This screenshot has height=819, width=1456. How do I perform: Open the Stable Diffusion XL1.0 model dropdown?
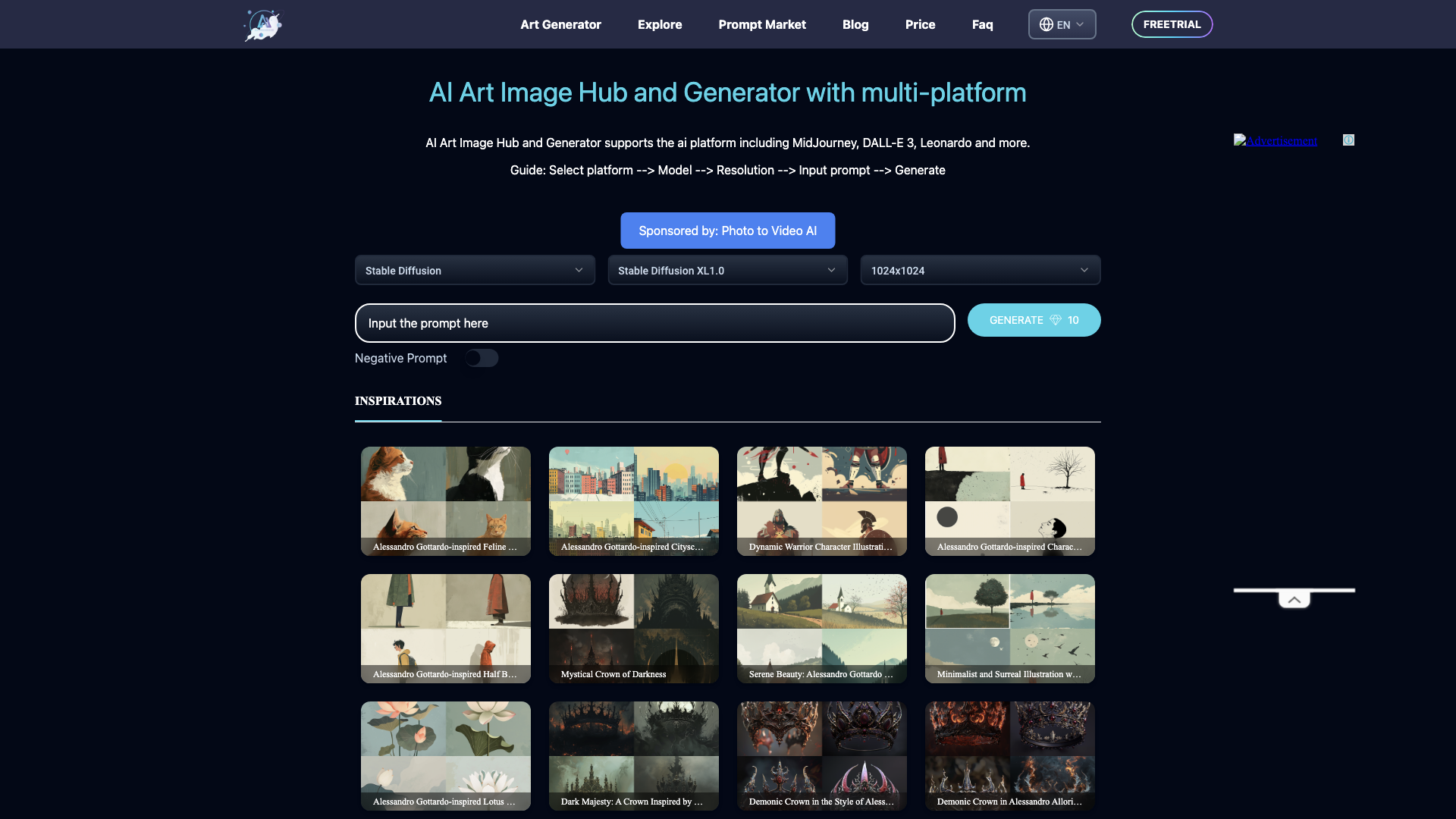coord(727,271)
